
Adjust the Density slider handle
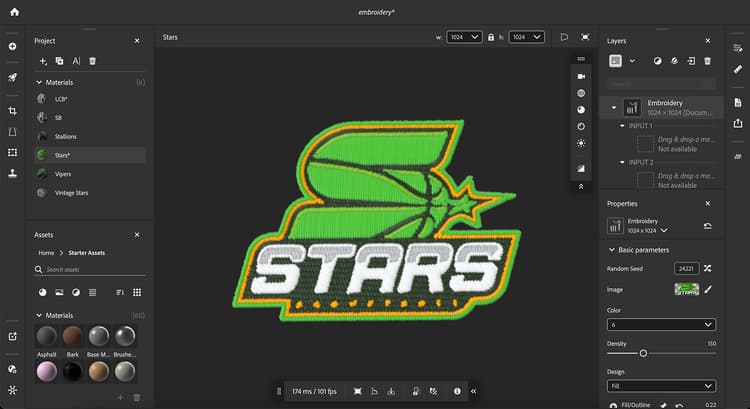(x=643, y=354)
